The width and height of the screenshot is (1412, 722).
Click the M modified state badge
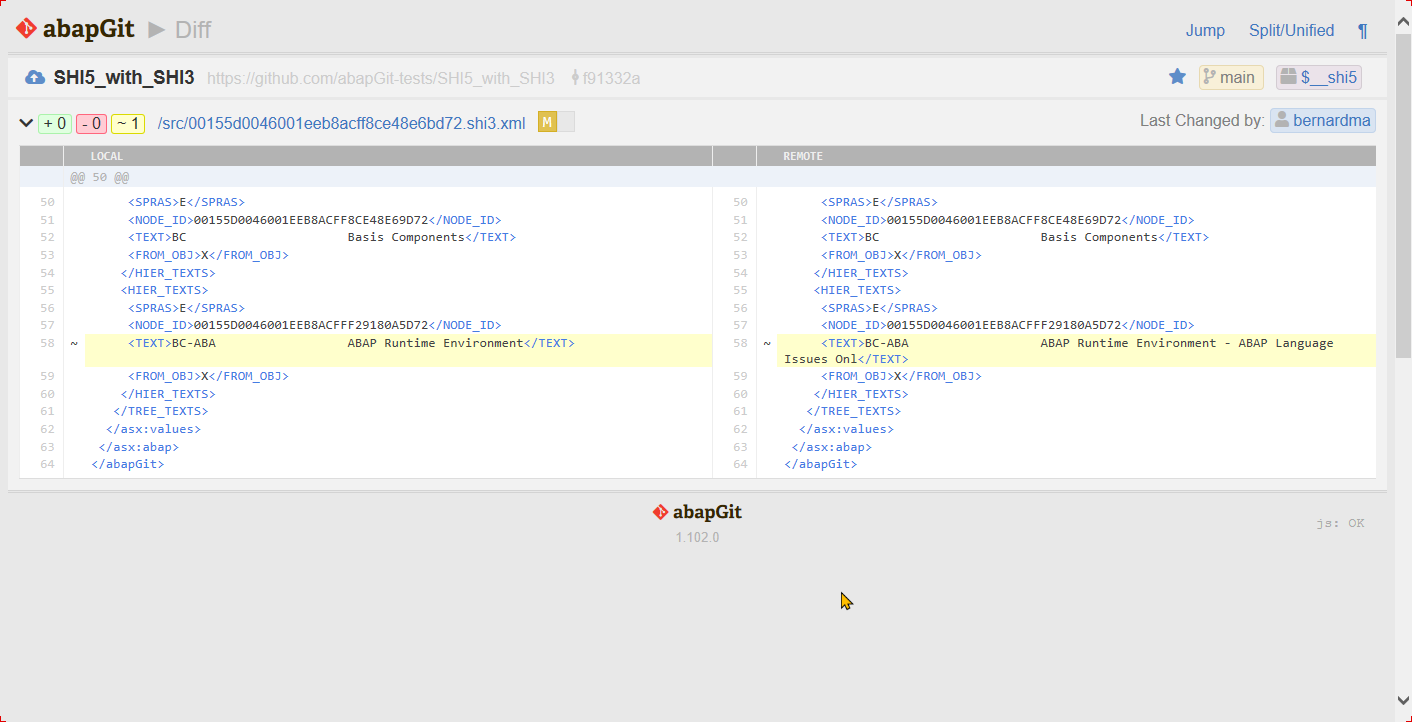click(x=547, y=122)
